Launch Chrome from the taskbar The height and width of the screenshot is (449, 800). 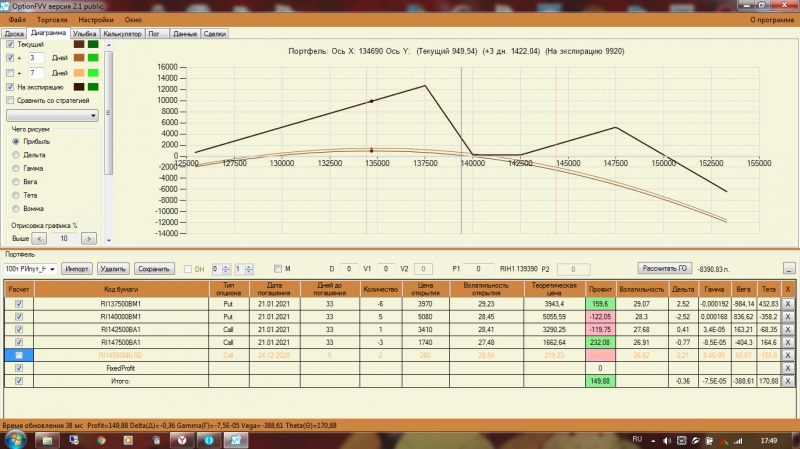pos(101,440)
